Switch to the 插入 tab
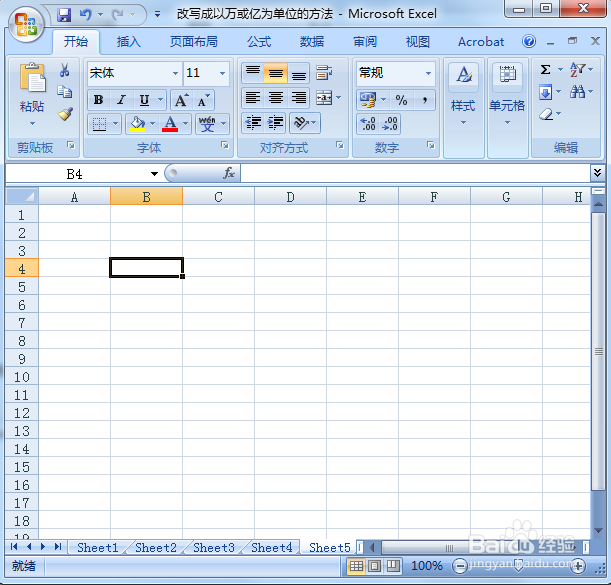Viewport: 611px width, 585px height. 129,42
